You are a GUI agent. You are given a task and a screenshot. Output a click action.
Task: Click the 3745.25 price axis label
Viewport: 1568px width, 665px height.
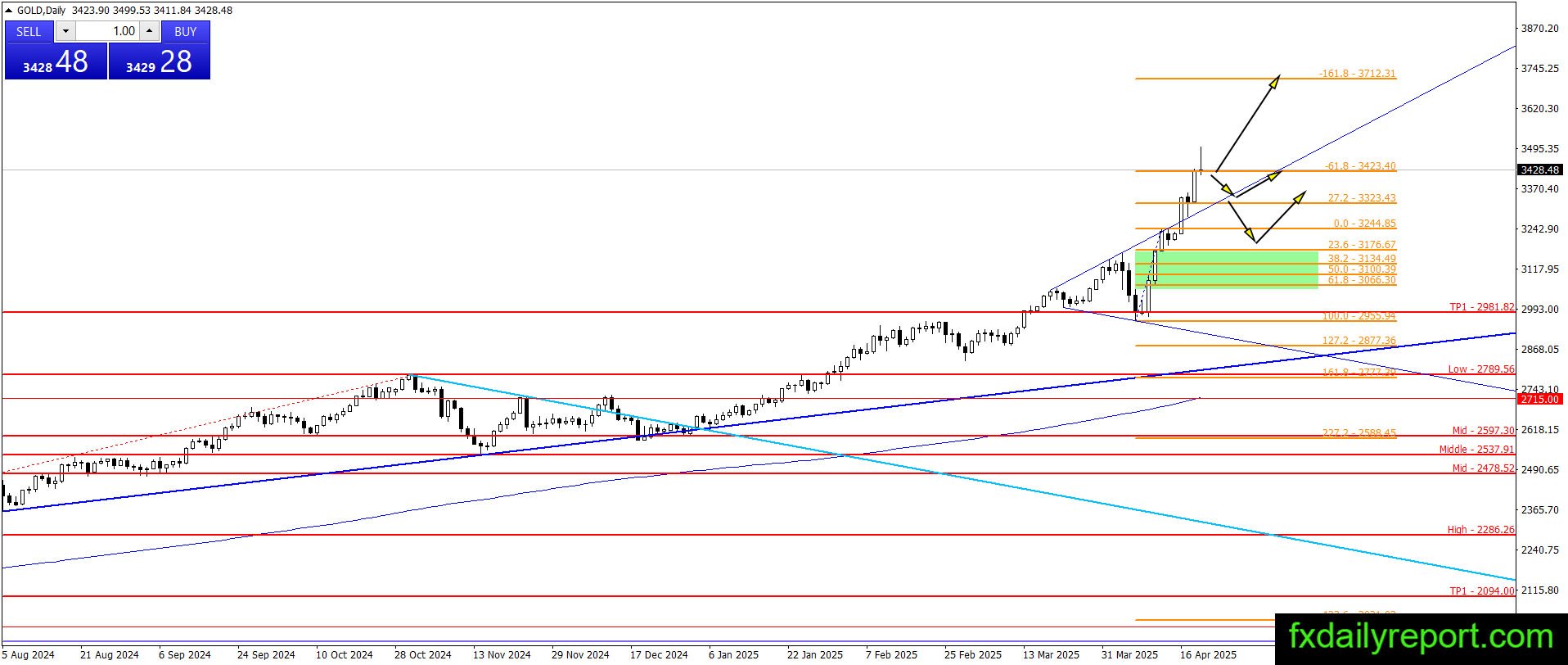pyautogui.click(x=1539, y=69)
